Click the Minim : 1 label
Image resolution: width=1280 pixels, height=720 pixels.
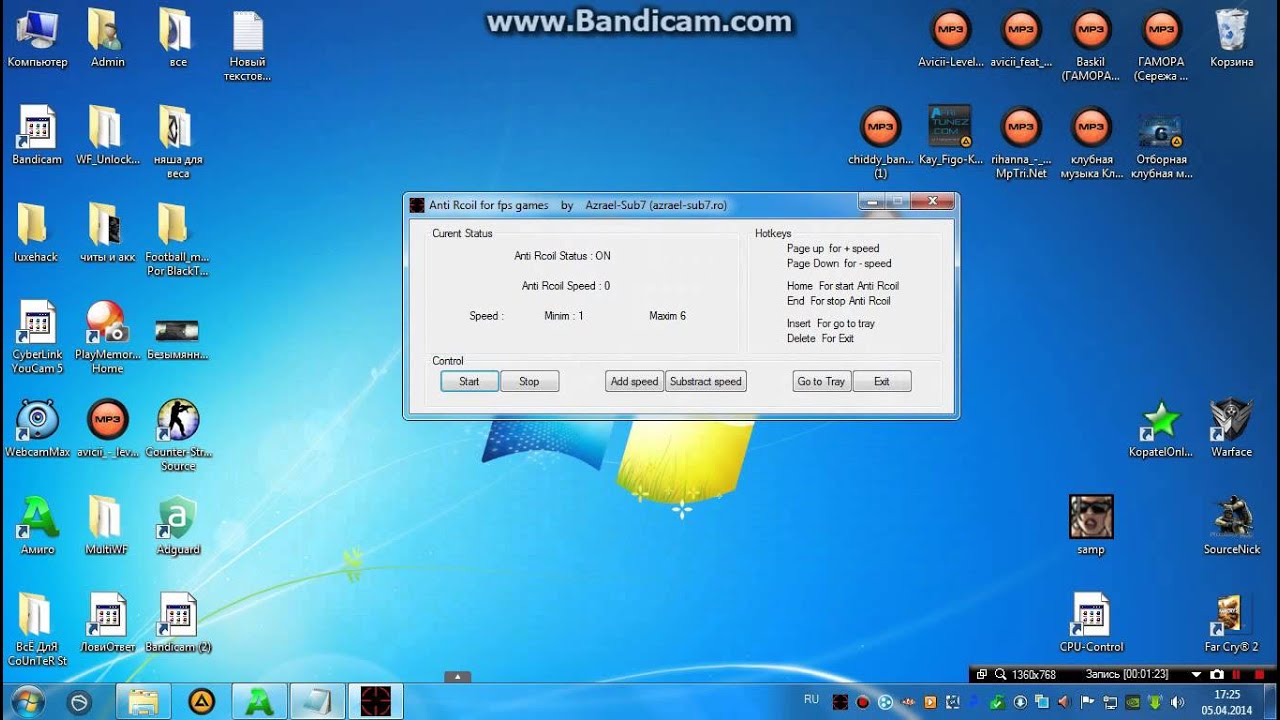point(564,316)
